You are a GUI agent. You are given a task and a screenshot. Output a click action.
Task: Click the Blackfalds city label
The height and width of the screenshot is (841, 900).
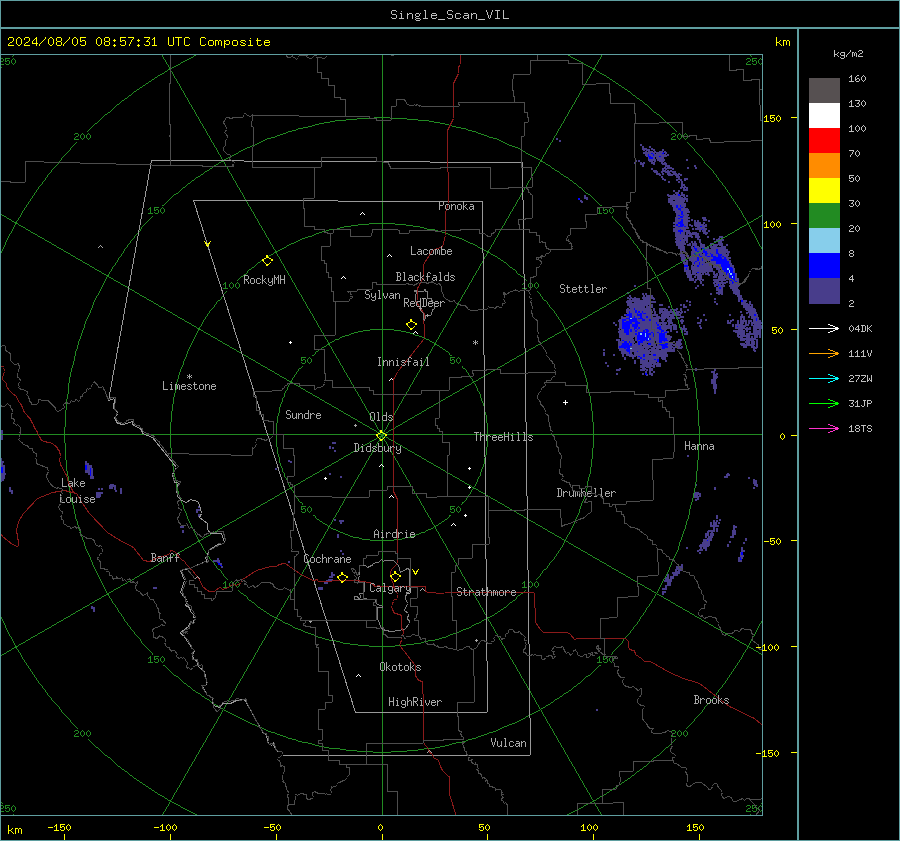pyautogui.click(x=425, y=277)
